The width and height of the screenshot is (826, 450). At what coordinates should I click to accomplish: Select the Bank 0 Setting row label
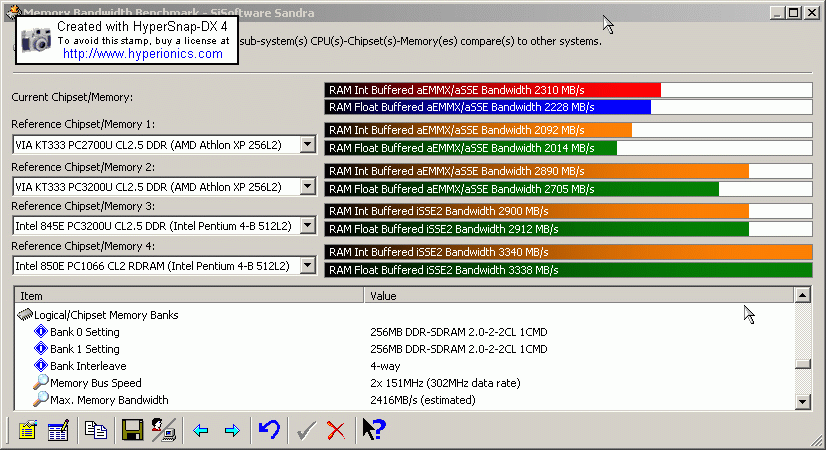click(x=85, y=332)
